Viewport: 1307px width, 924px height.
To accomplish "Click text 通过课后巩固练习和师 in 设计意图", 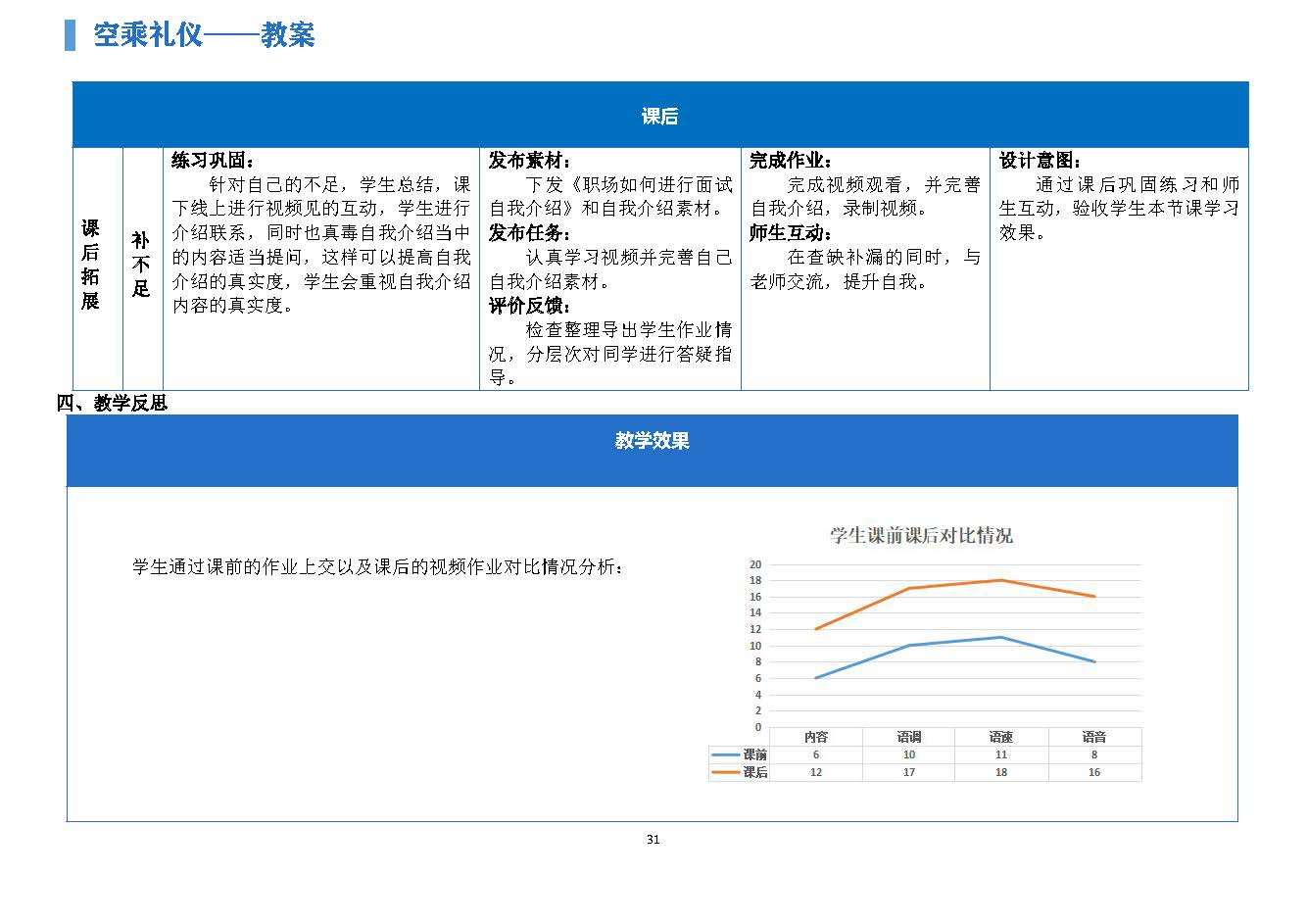I will (1138, 184).
